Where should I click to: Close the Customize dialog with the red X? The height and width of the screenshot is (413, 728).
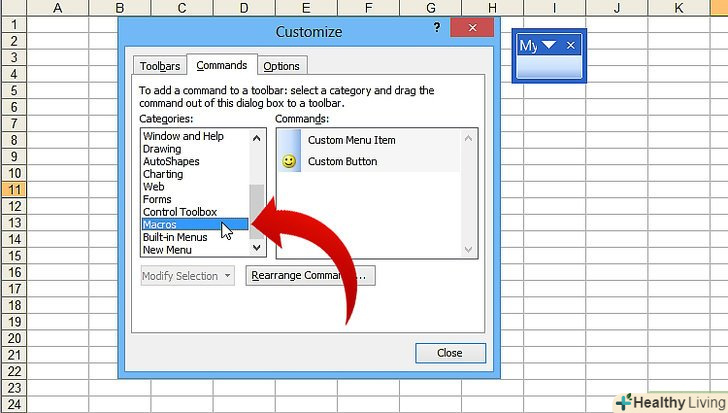click(472, 28)
